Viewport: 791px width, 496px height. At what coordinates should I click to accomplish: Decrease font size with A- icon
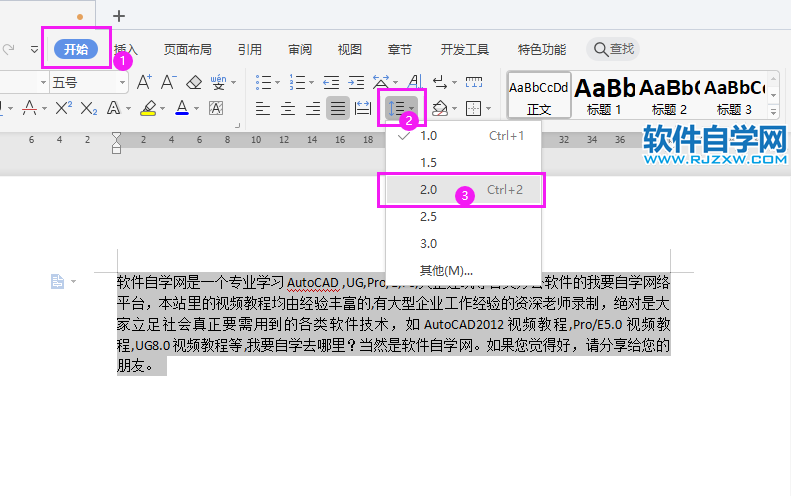(x=168, y=82)
